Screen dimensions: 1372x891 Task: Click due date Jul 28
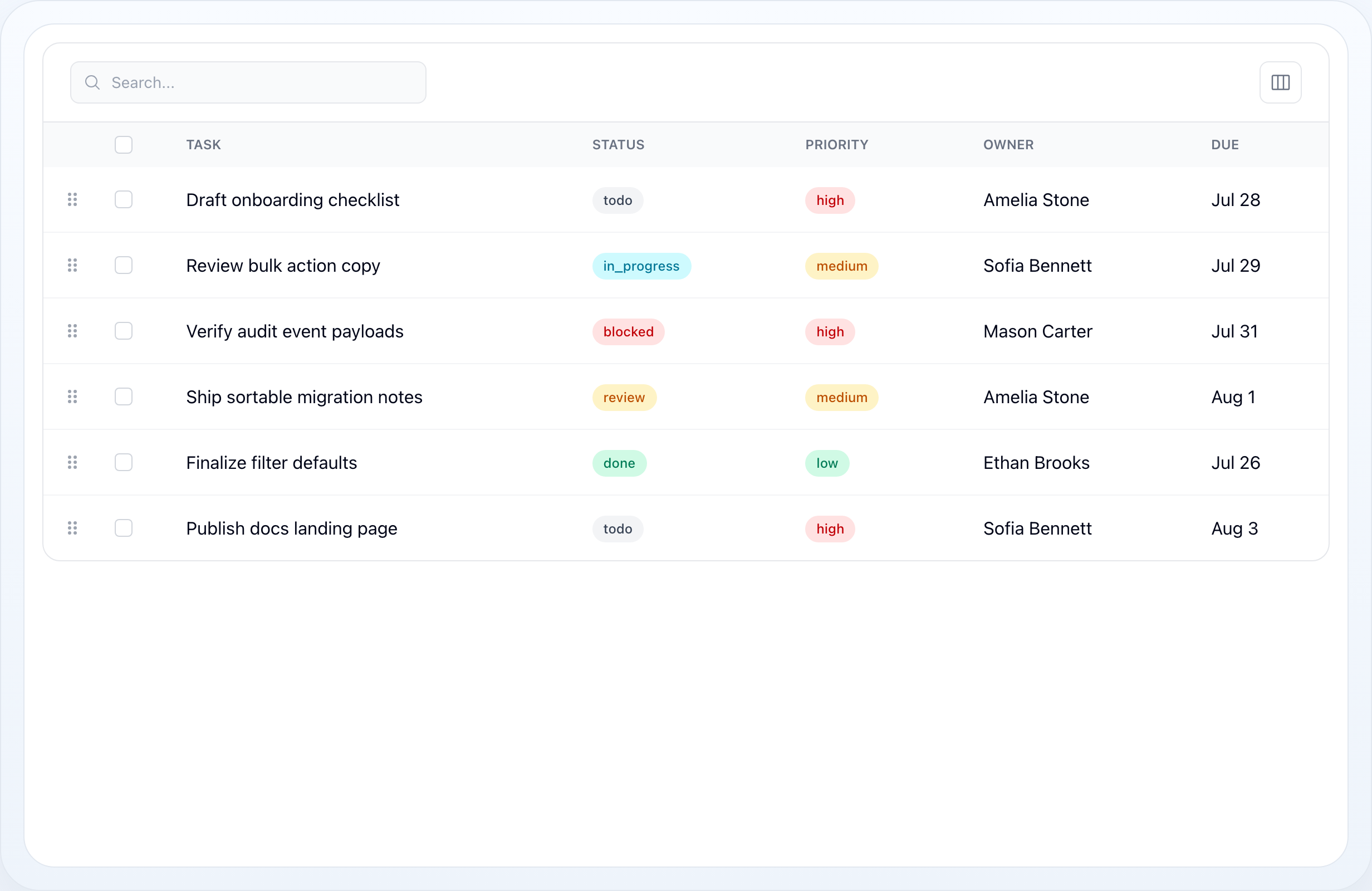(1236, 199)
